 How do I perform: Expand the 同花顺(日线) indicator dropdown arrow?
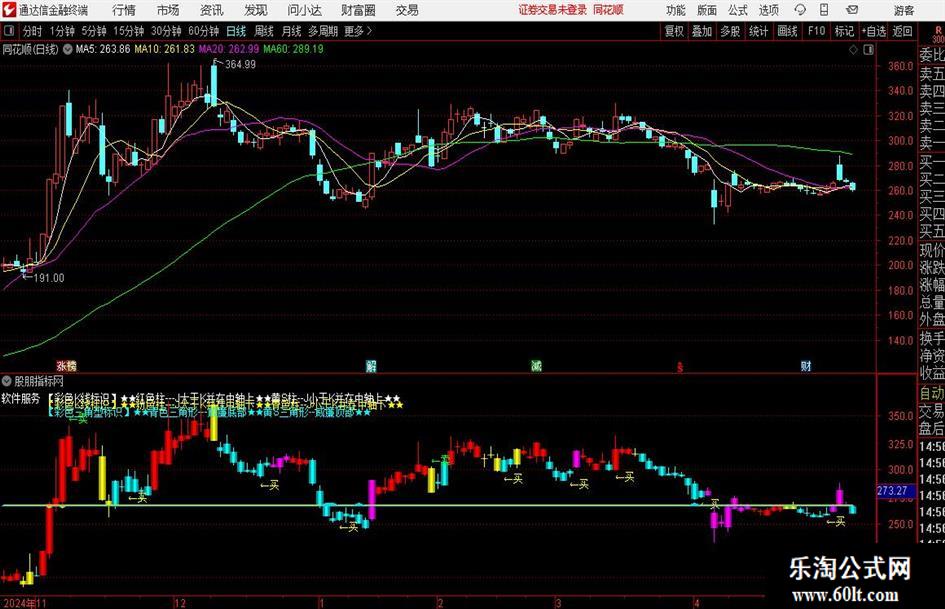(68, 49)
